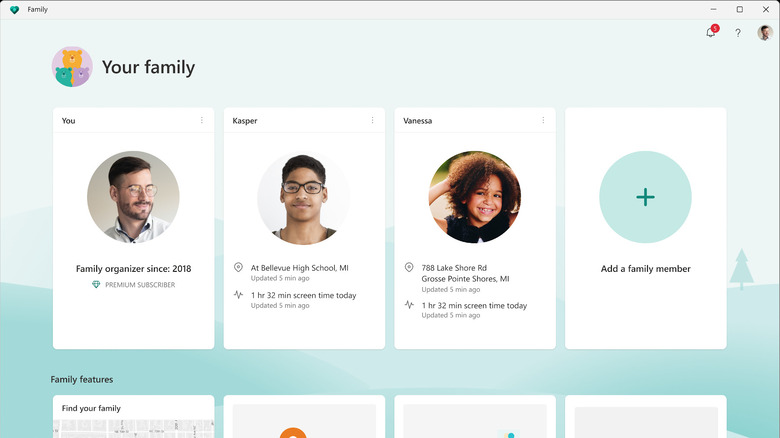This screenshot has height=438, width=780.
Task: Click Vanessa's location pin icon
Action: 409,268
